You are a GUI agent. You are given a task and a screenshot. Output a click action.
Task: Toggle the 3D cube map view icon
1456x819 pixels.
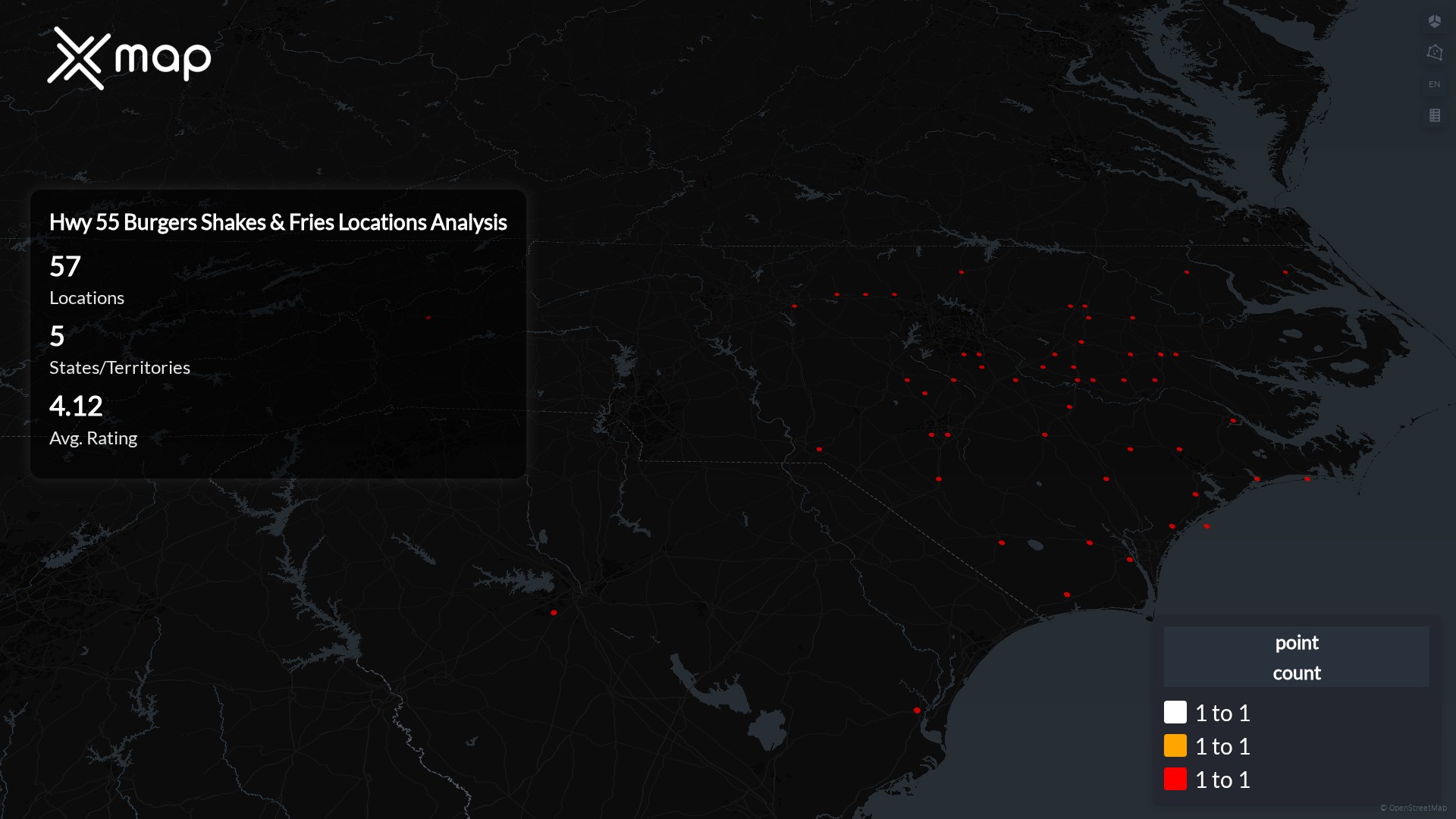pyautogui.click(x=1434, y=21)
